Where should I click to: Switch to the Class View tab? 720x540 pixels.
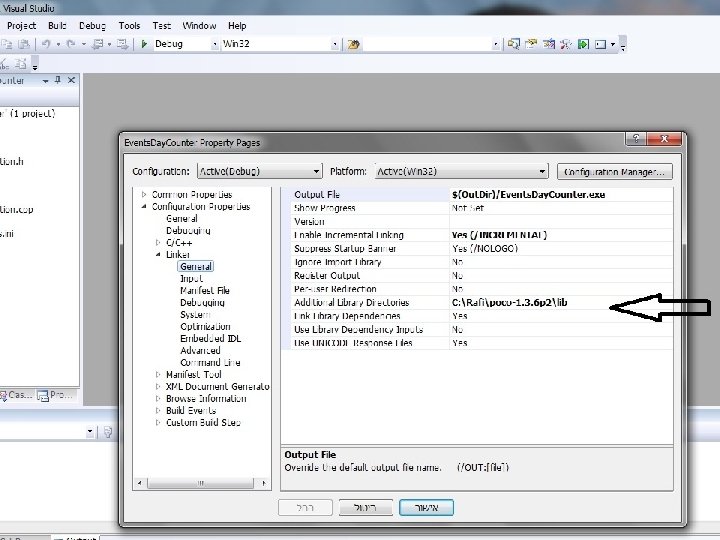coord(17,395)
